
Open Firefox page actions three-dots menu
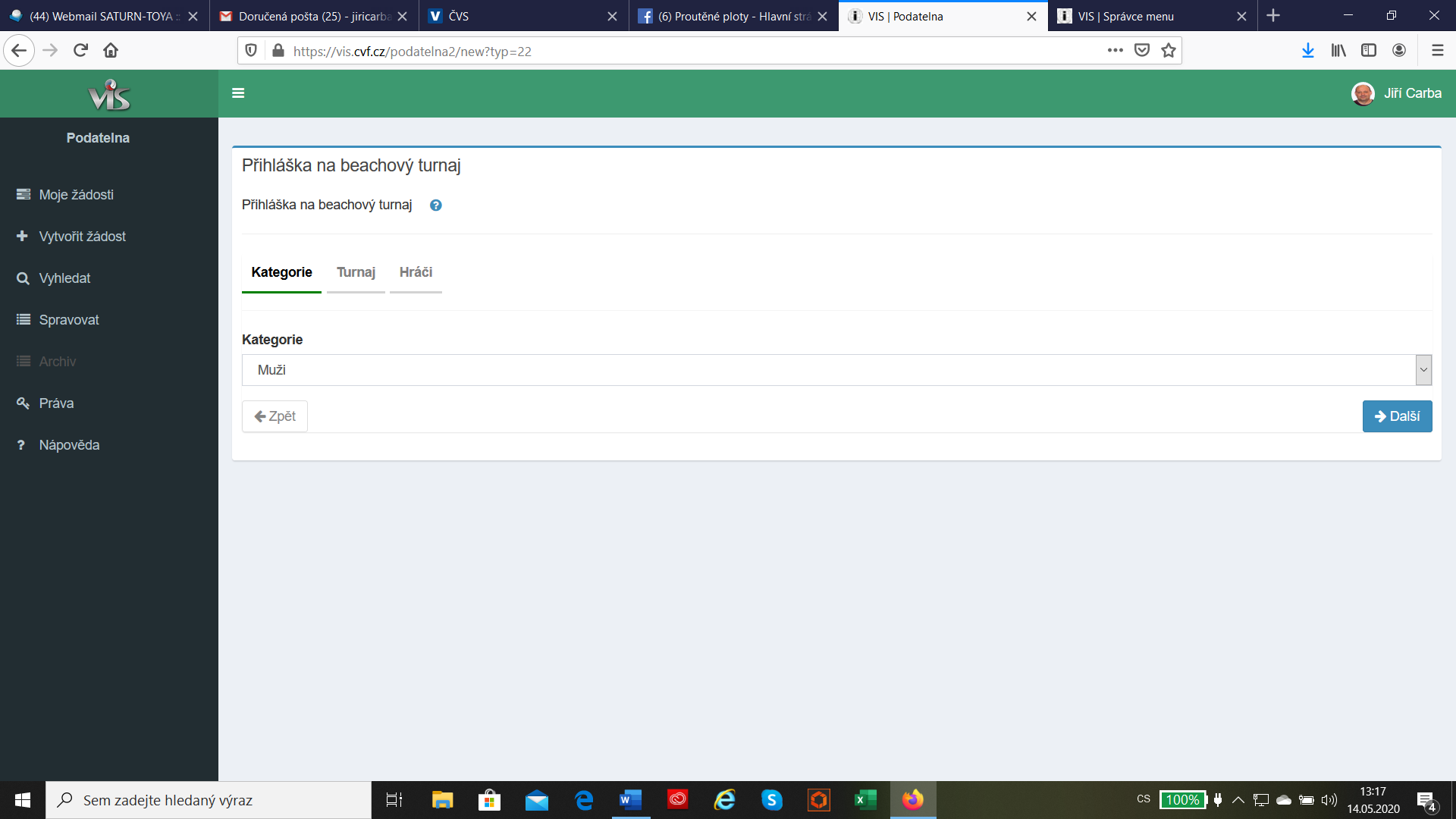click(1115, 51)
